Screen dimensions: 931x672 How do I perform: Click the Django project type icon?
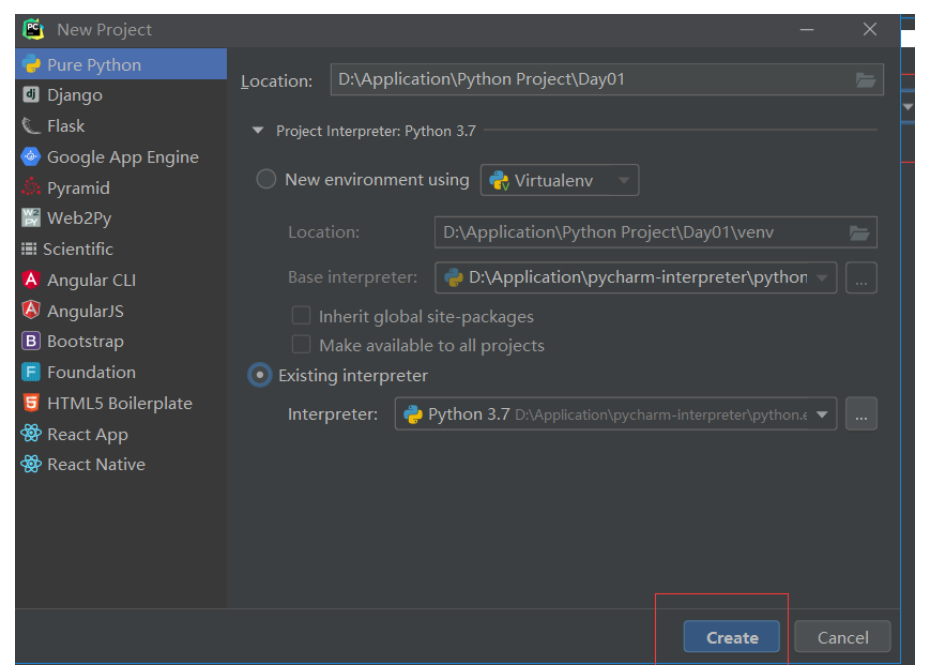(31, 94)
